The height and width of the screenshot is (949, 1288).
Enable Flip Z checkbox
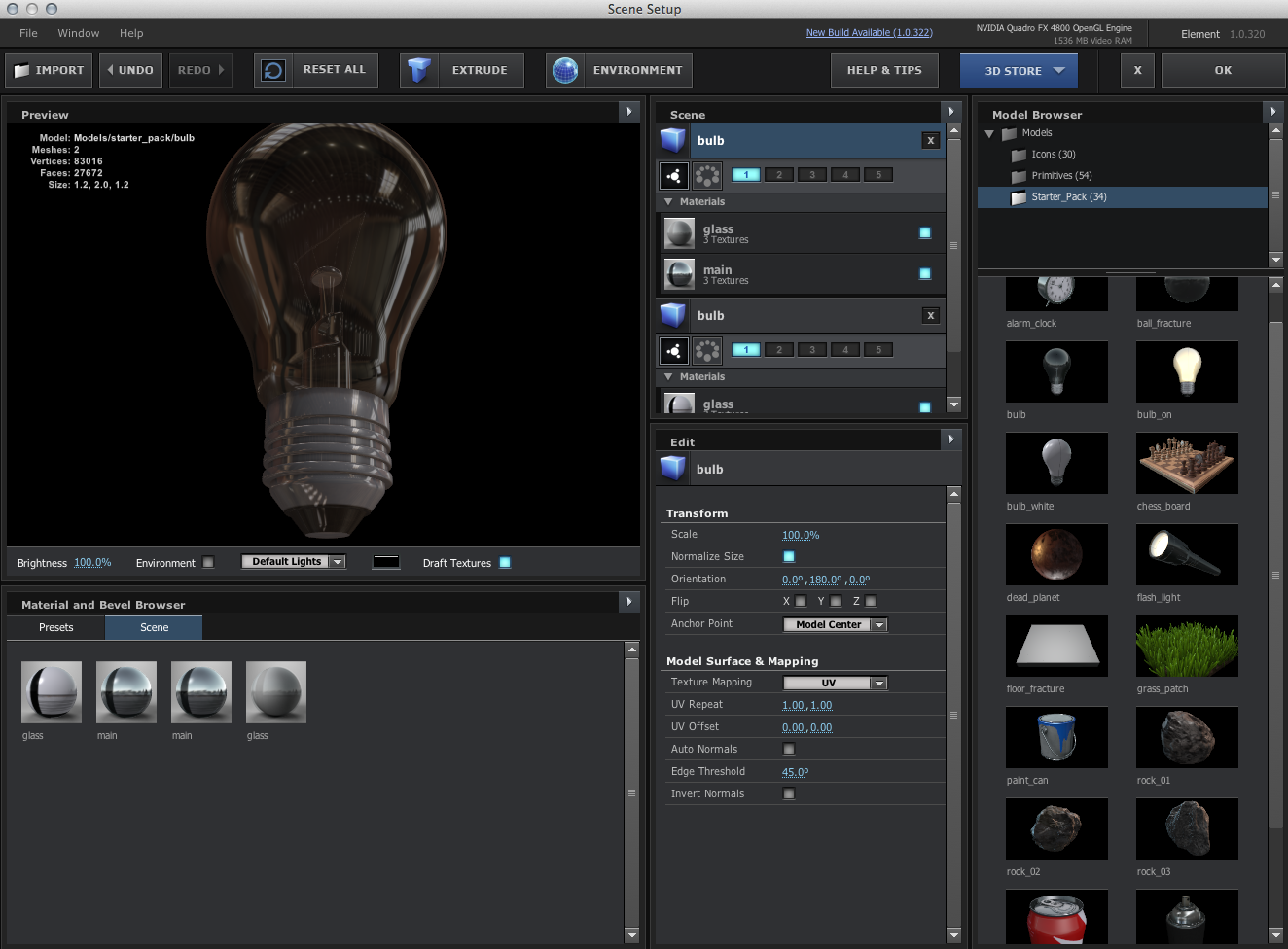871,601
